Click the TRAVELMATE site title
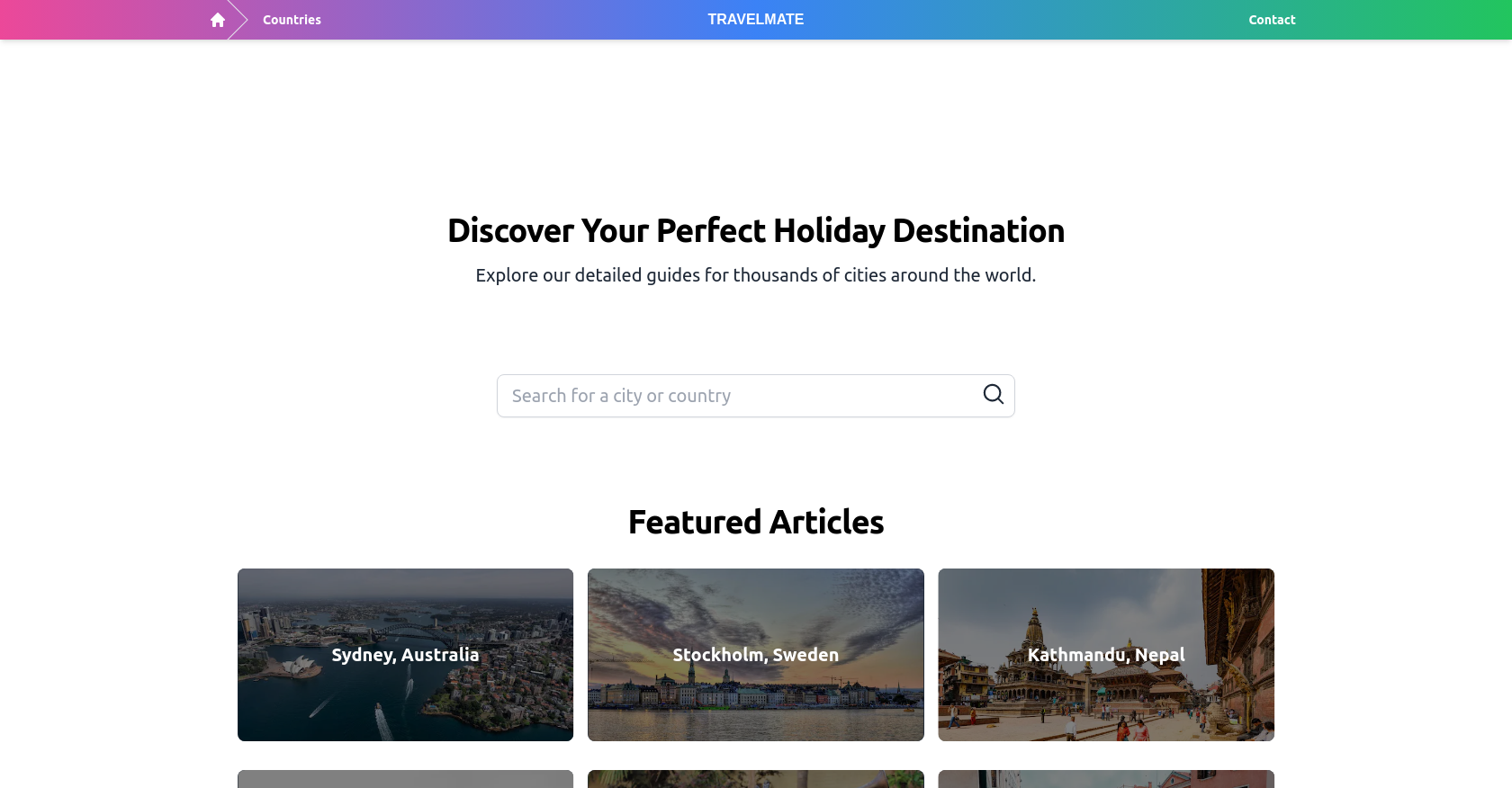The image size is (1512, 788). click(x=755, y=20)
